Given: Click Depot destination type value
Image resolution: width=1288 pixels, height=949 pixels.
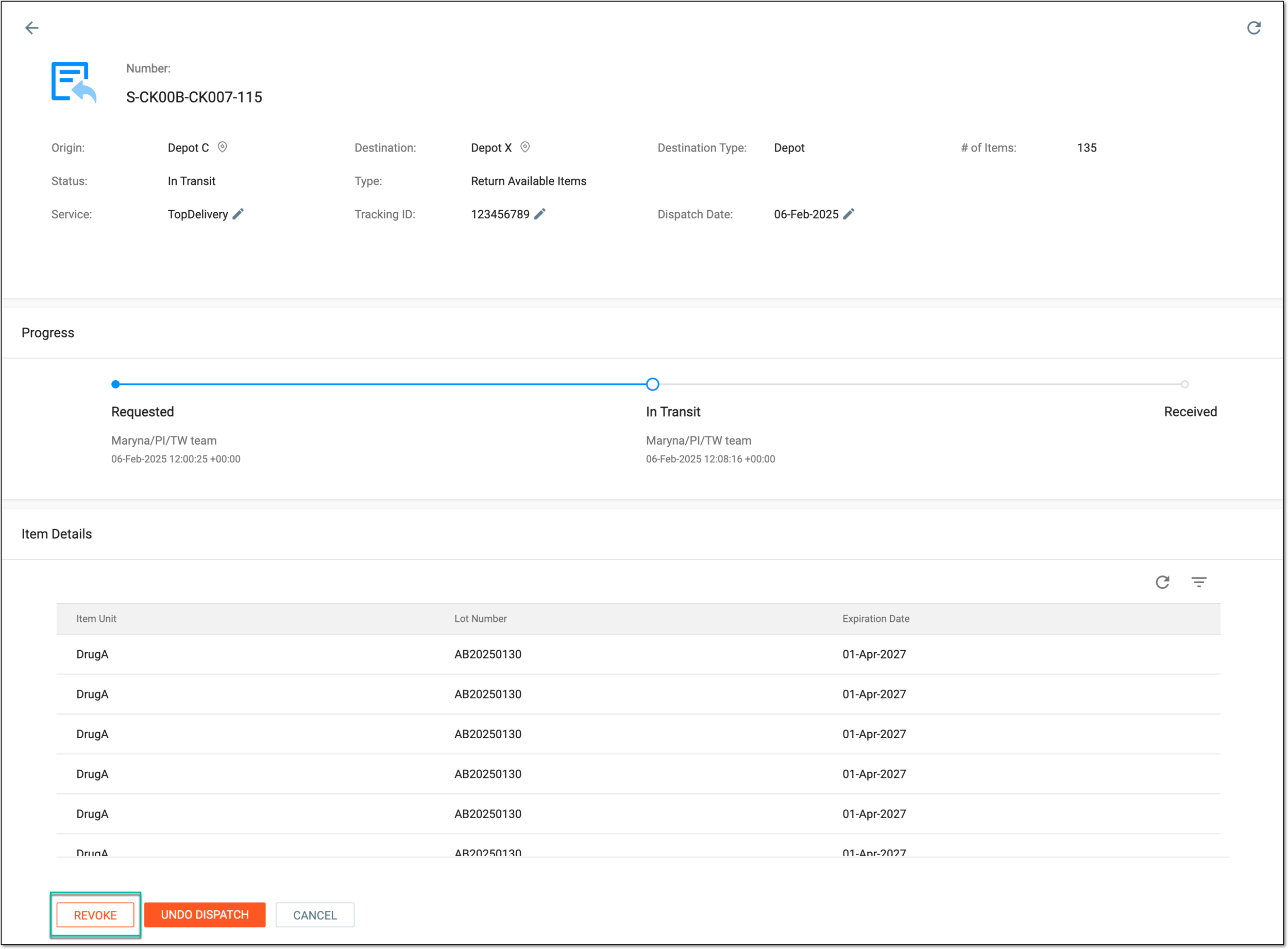Looking at the screenshot, I should coord(789,148).
